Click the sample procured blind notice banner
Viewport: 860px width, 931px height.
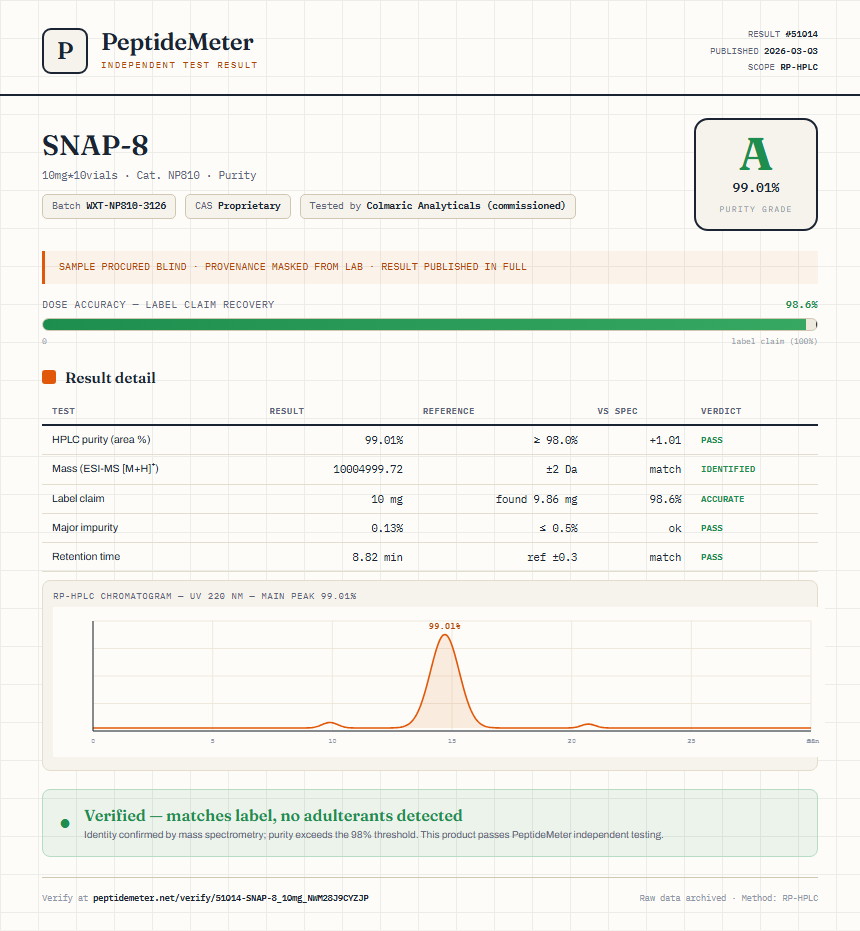pos(430,267)
